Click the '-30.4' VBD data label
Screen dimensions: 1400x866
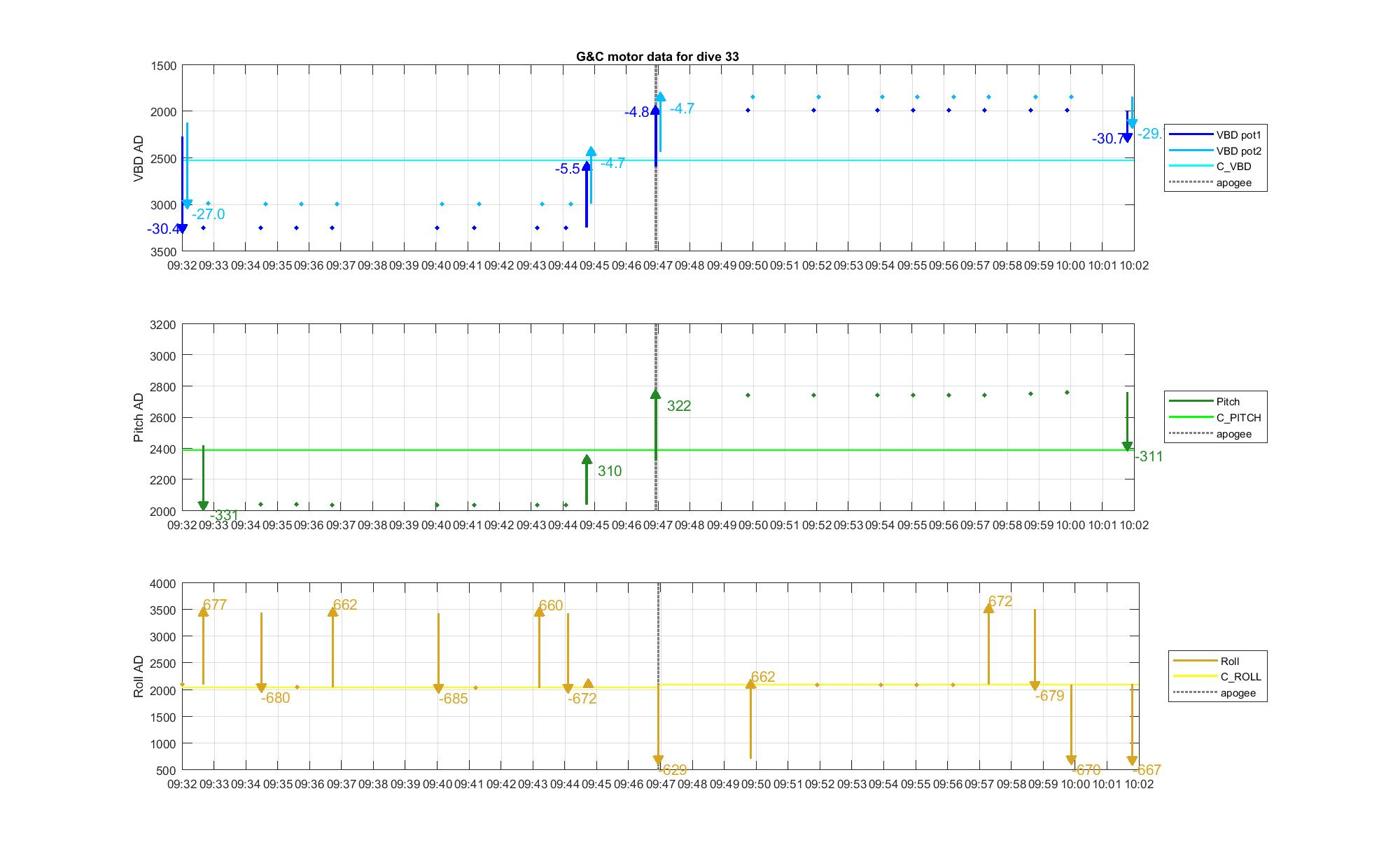click(x=164, y=230)
